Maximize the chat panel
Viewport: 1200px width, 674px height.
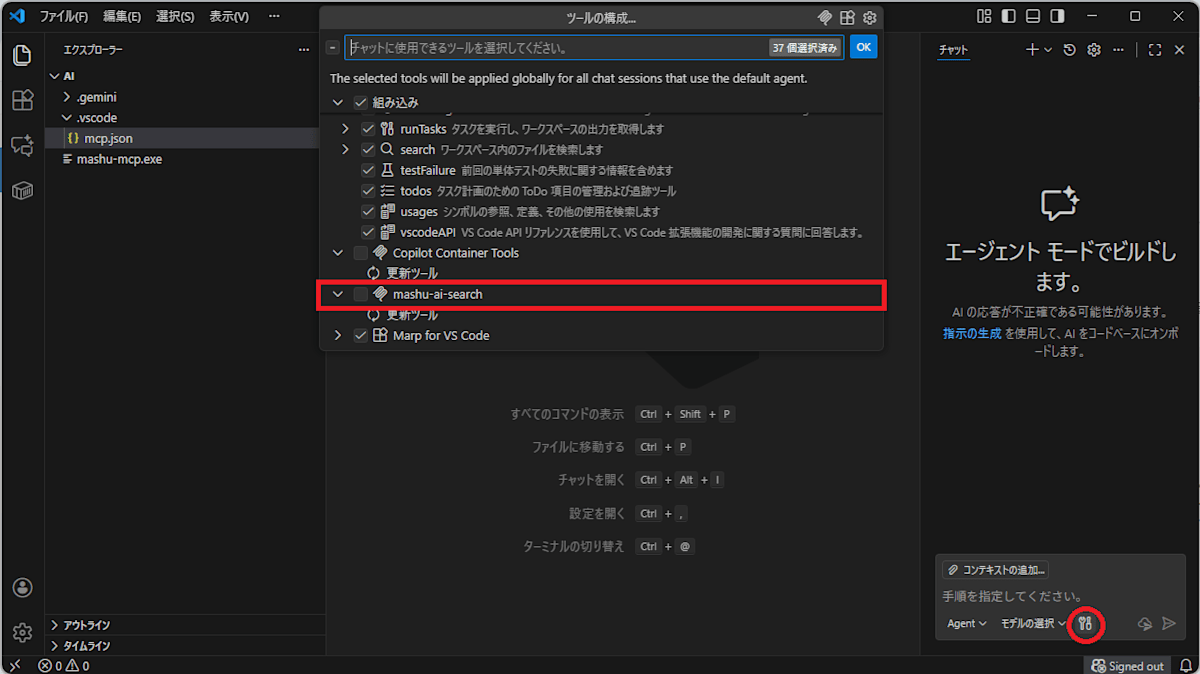click(1155, 50)
